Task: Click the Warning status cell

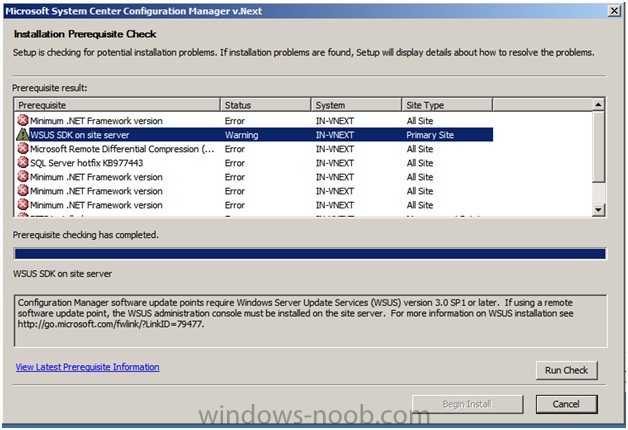Action: pos(242,135)
